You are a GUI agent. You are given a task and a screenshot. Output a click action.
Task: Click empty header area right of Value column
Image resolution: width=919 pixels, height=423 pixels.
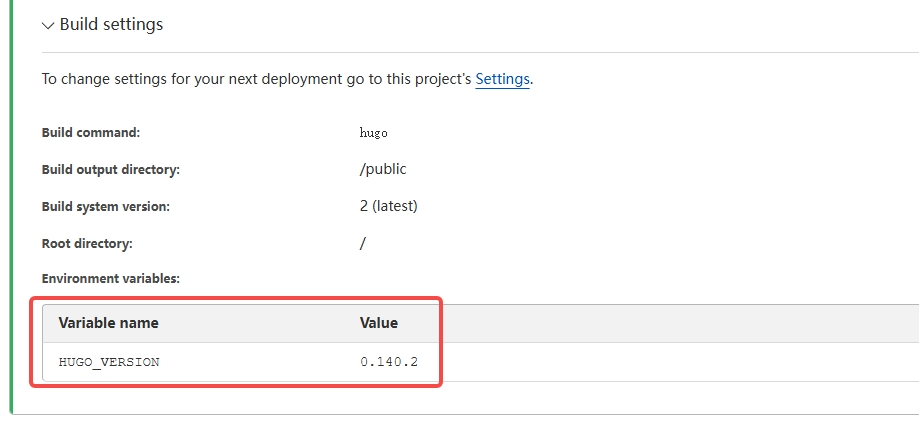tap(680, 323)
